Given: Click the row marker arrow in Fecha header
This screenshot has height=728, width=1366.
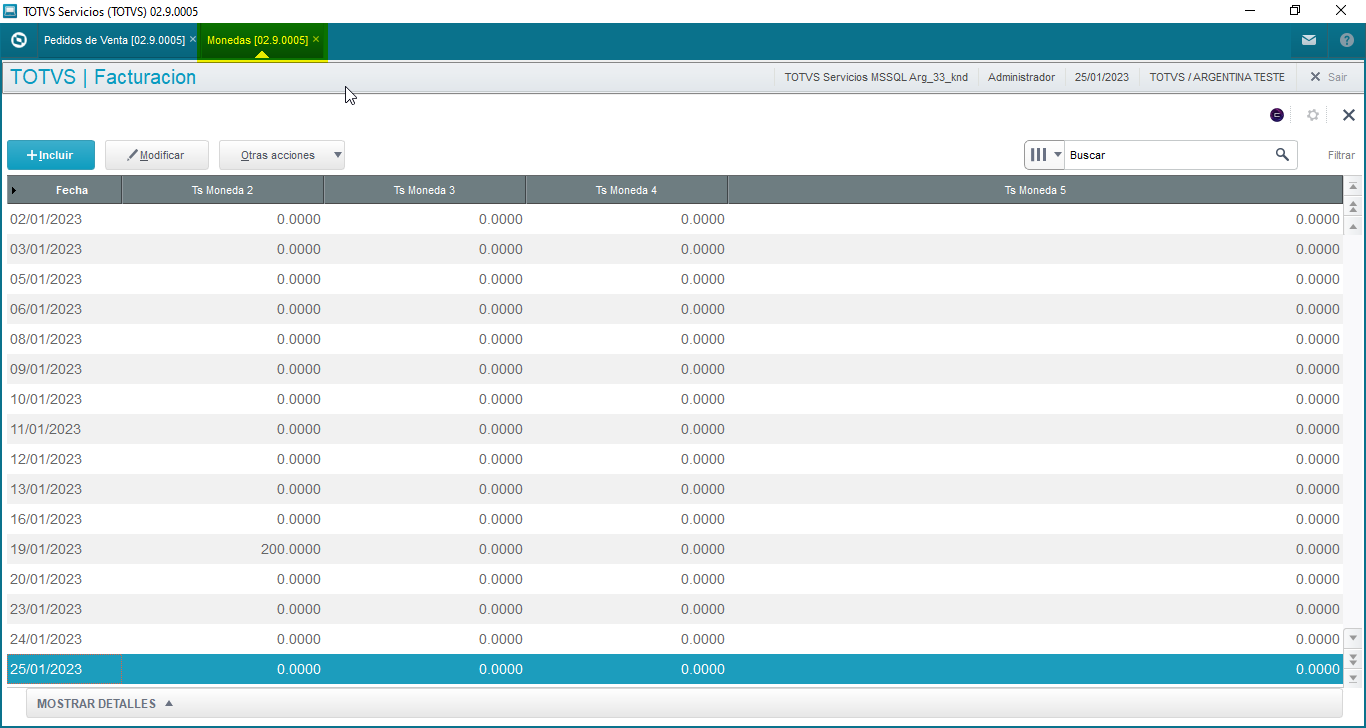Looking at the screenshot, I should (x=13, y=190).
